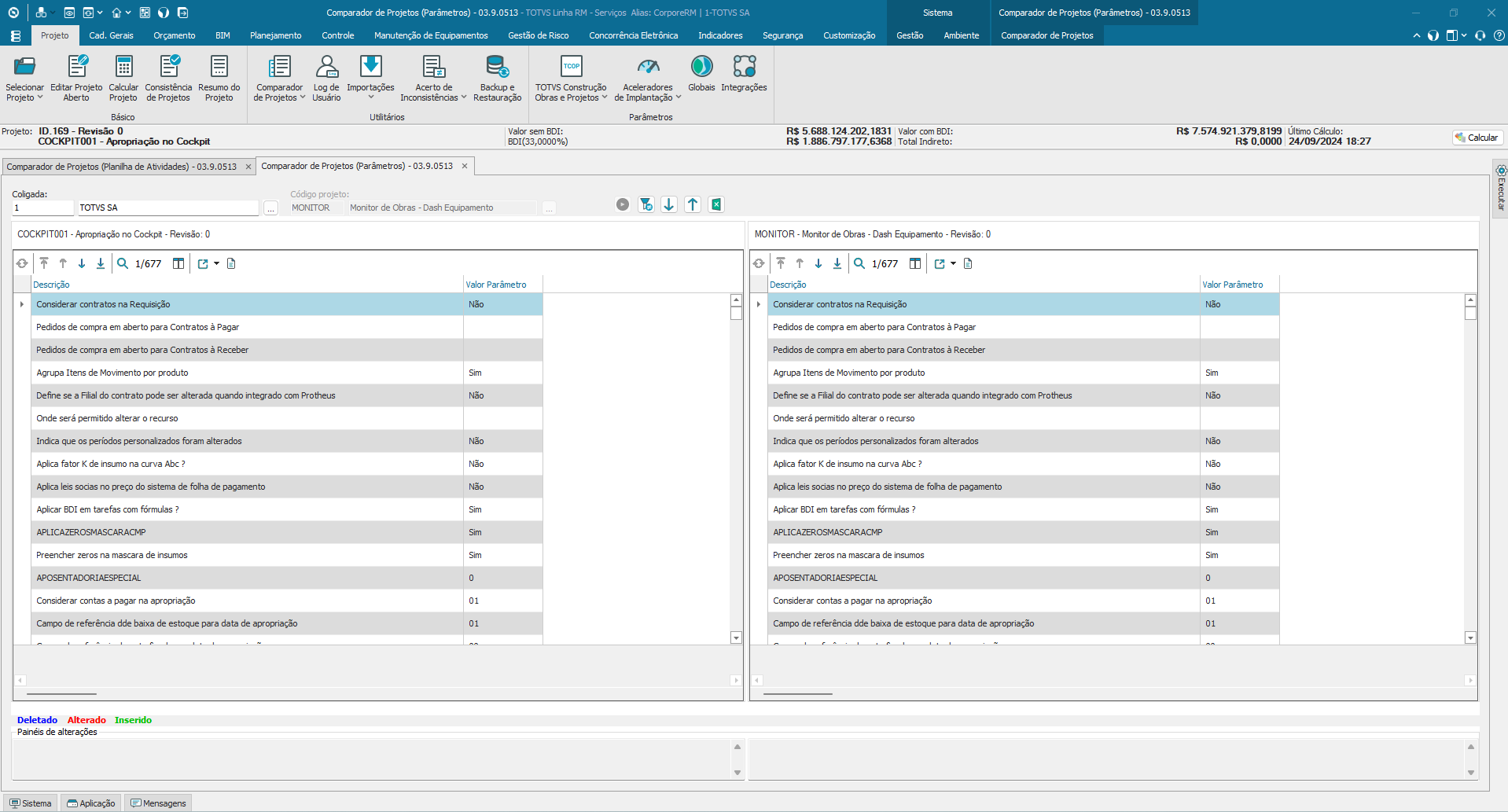This screenshot has width=1508, height=812.
Task: Open Backup e Restauração
Action: pos(497,78)
